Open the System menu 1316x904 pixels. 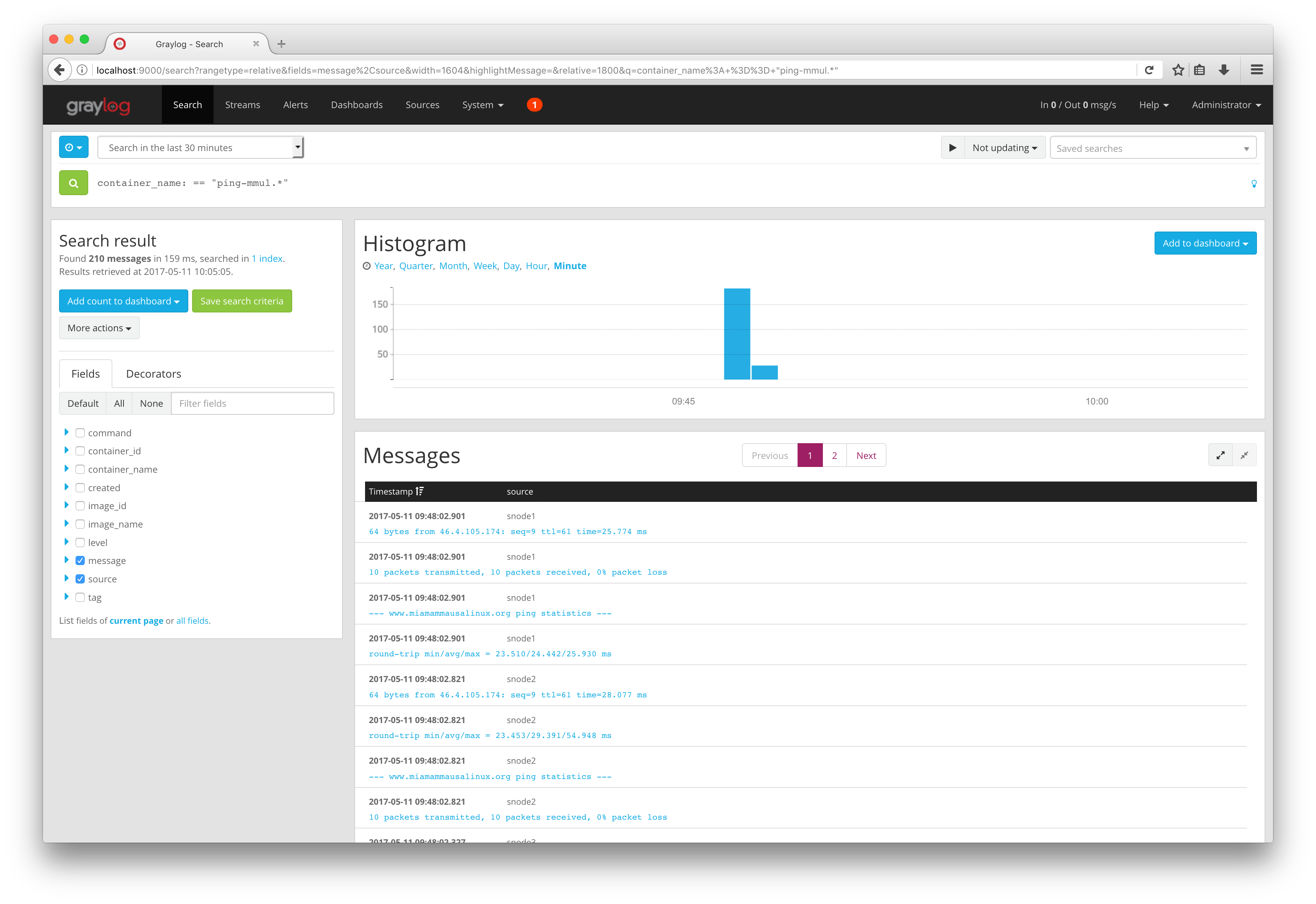(483, 105)
